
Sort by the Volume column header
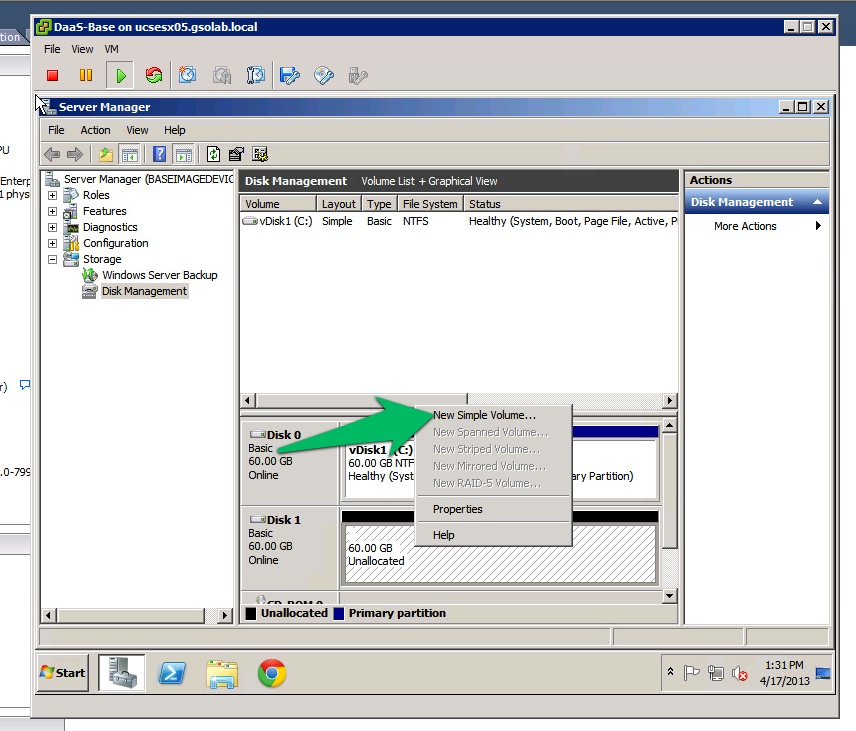tap(278, 204)
